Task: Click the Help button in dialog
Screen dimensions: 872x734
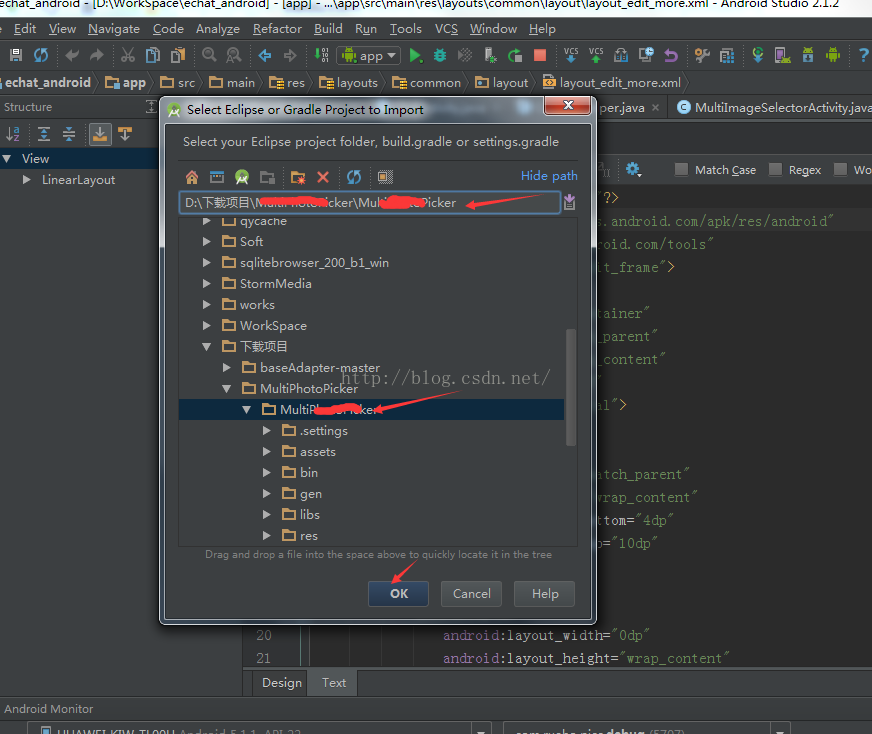Action: [545, 594]
